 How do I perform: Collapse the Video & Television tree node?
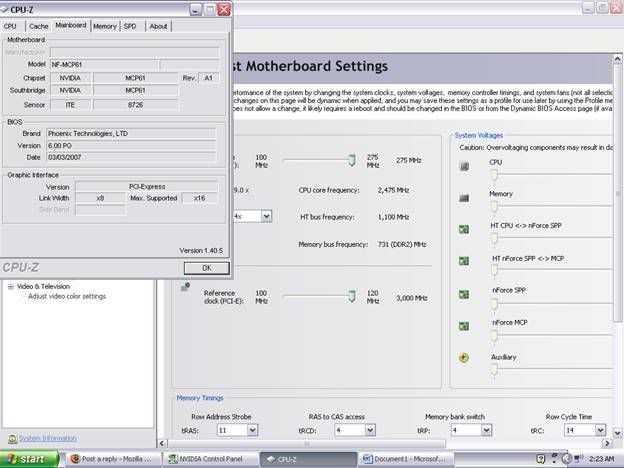[11, 286]
